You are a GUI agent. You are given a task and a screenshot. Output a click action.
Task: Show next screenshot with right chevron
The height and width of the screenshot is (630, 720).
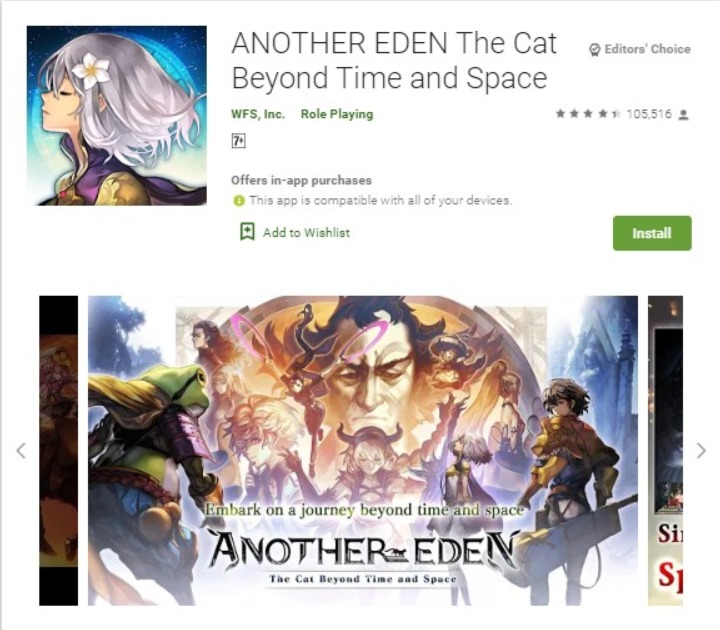pos(701,450)
